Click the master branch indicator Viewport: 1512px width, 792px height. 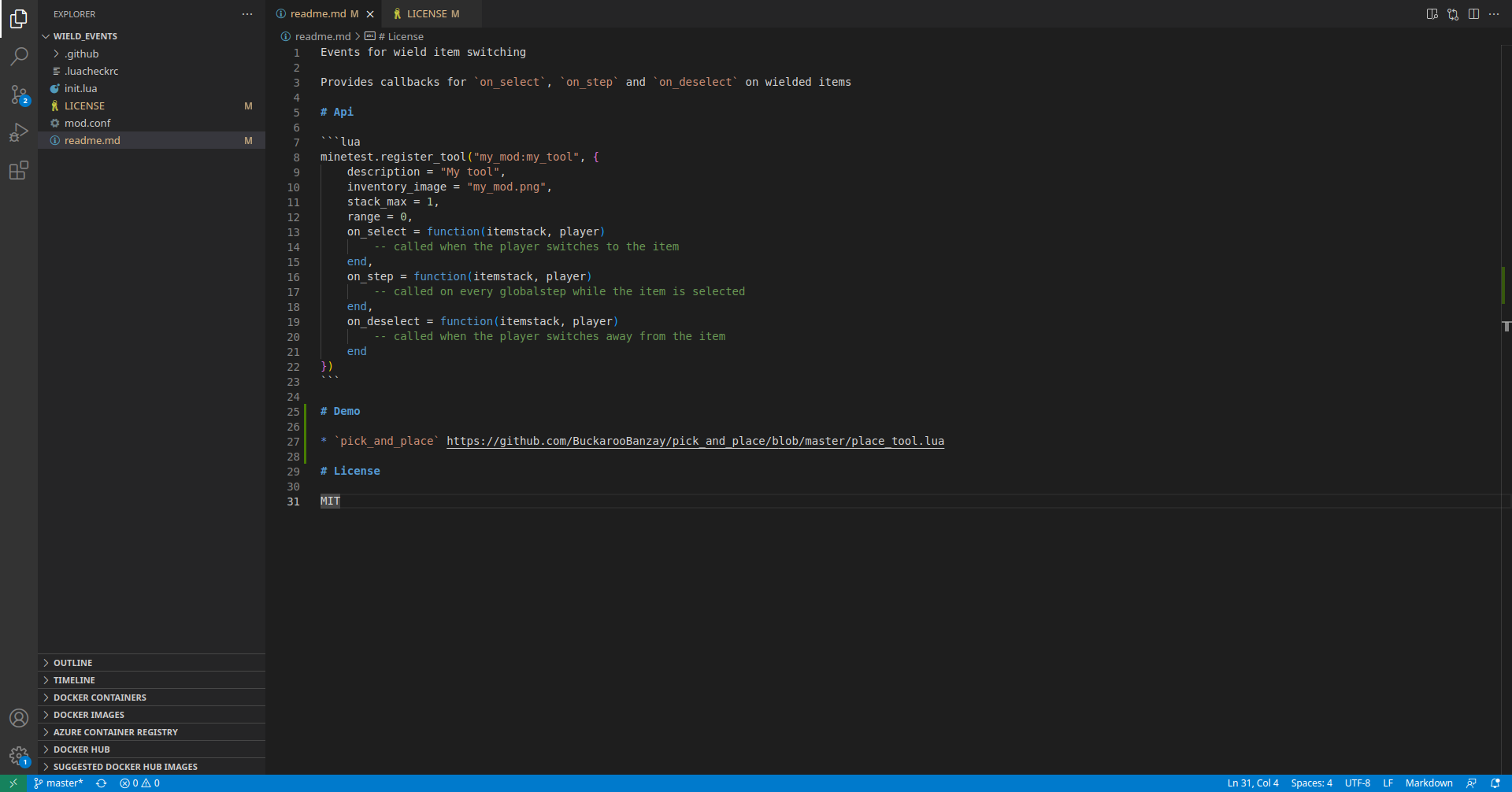point(59,783)
